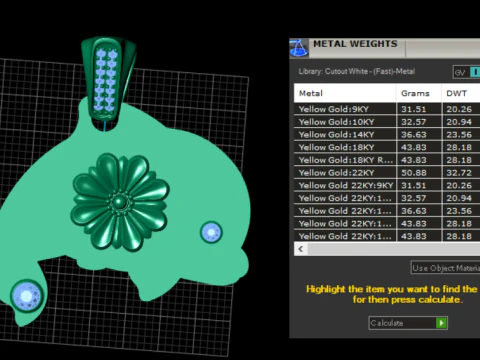This screenshot has width=480, height=360.
Task: Sort by the Grams column header
Action: [419, 93]
